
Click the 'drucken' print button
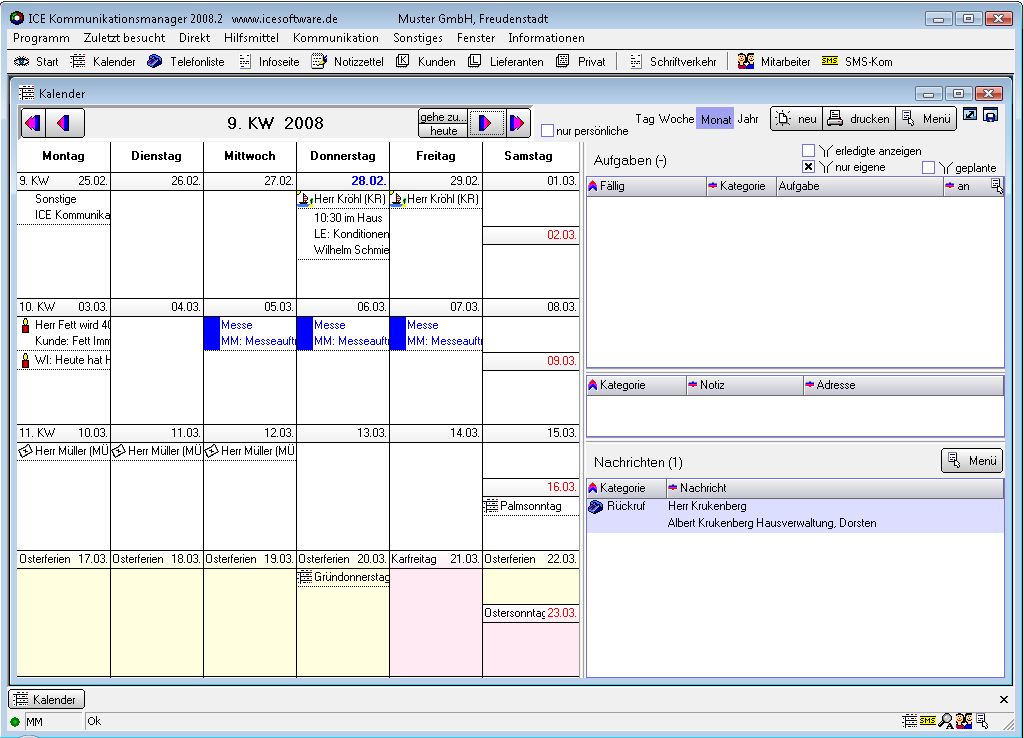pyautogui.click(x=858, y=119)
